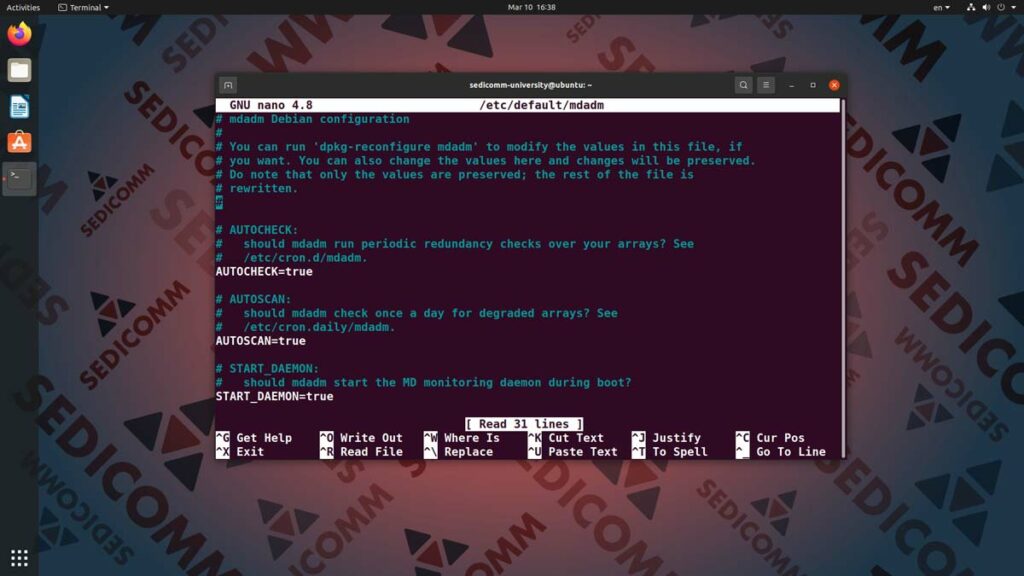This screenshot has height=576, width=1024.
Task: Click the new tab icon in the terminal titlebar
Action: pyautogui.click(x=228, y=85)
